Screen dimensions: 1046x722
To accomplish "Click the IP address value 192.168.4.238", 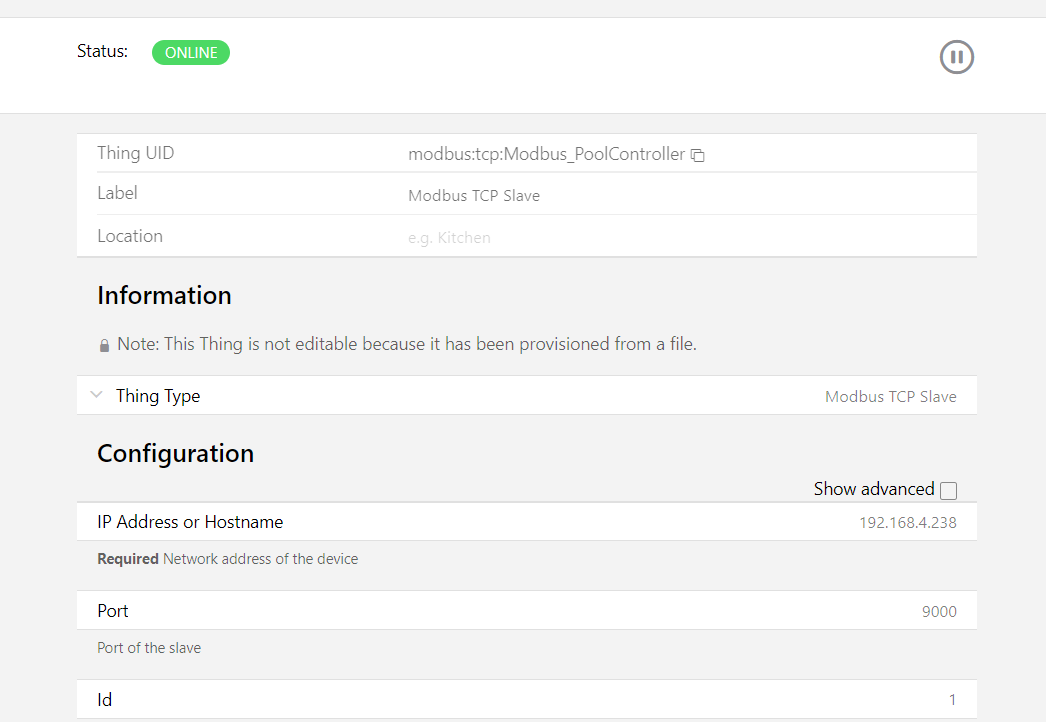I will [x=907, y=522].
